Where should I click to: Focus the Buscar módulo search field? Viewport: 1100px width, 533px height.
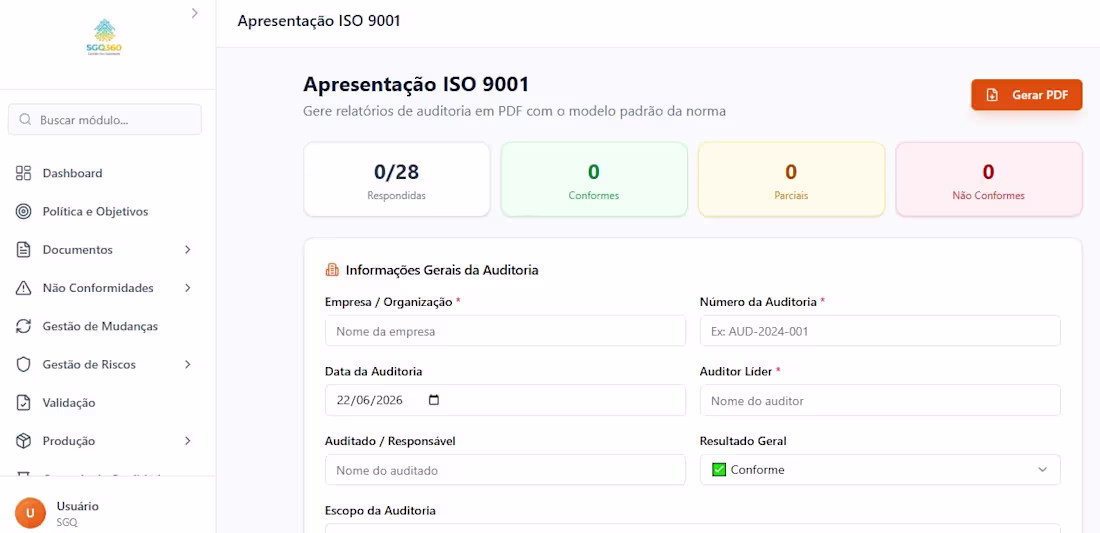click(105, 120)
